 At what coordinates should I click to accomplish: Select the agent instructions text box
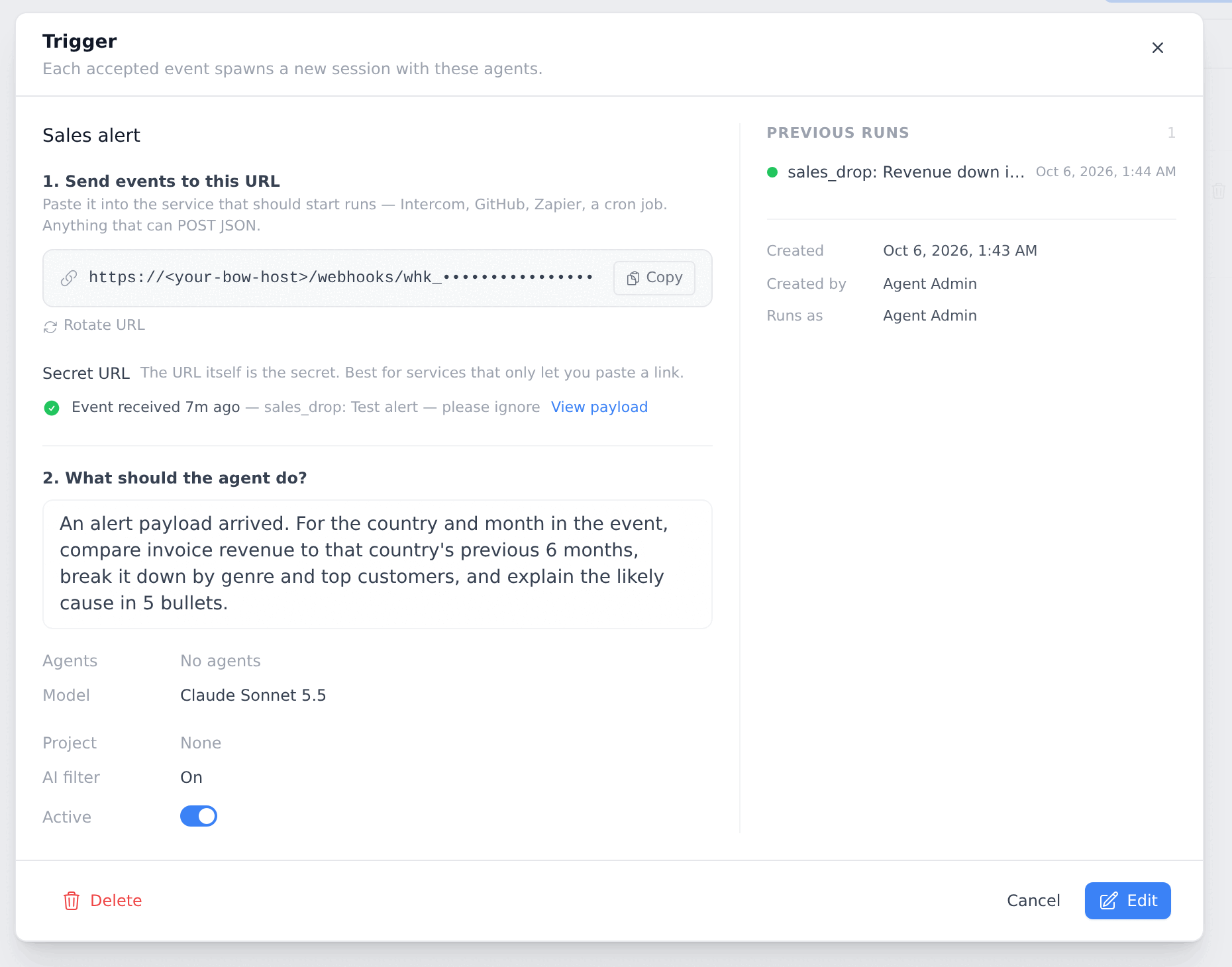pyautogui.click(x=378, y=564)
